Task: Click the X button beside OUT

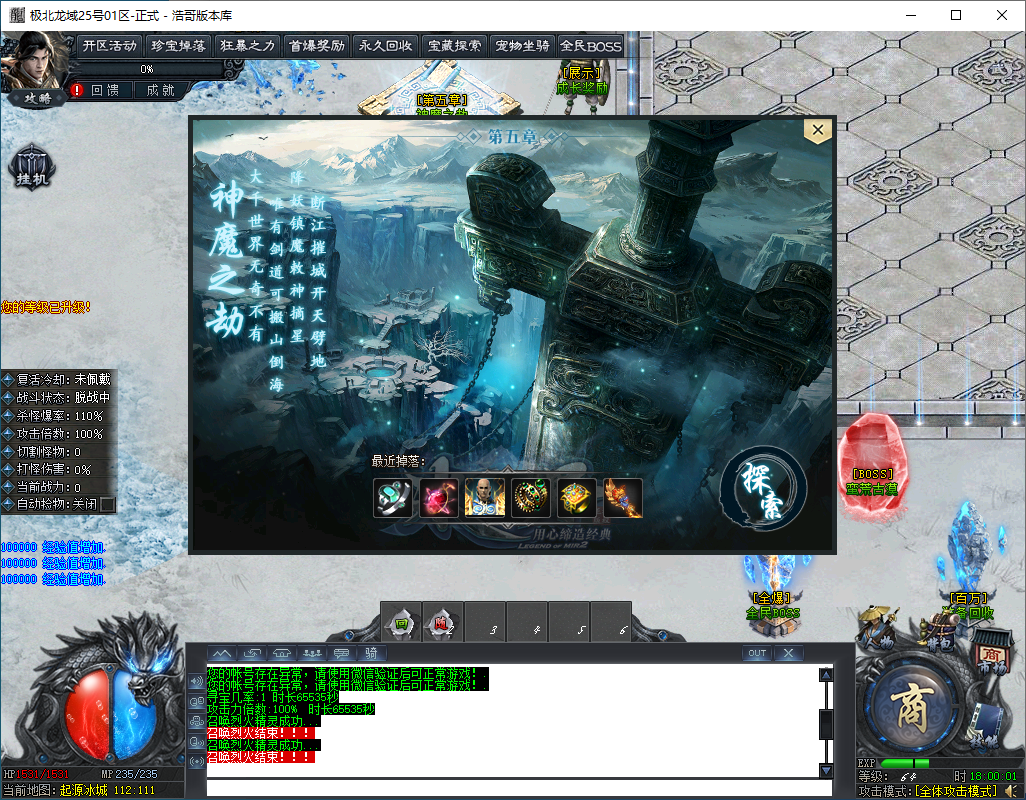Action: point(788,653)
